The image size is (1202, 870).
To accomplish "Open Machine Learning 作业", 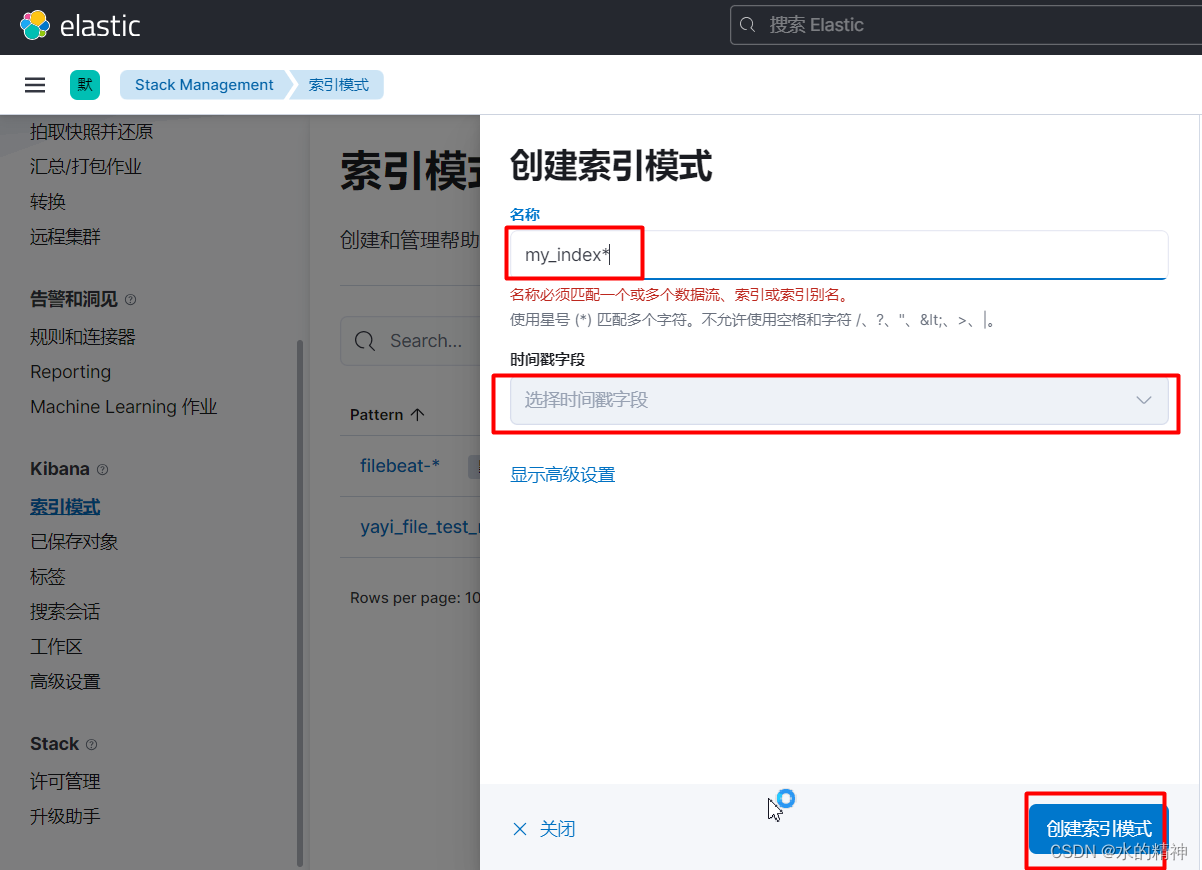I will [124, 407].
